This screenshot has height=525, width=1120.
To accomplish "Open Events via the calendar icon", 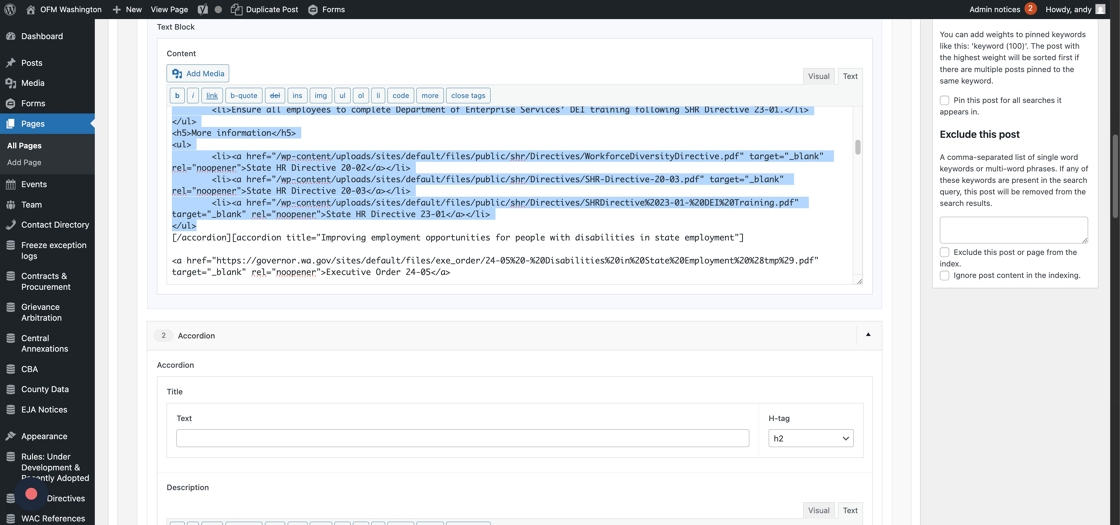I will 11,184.
